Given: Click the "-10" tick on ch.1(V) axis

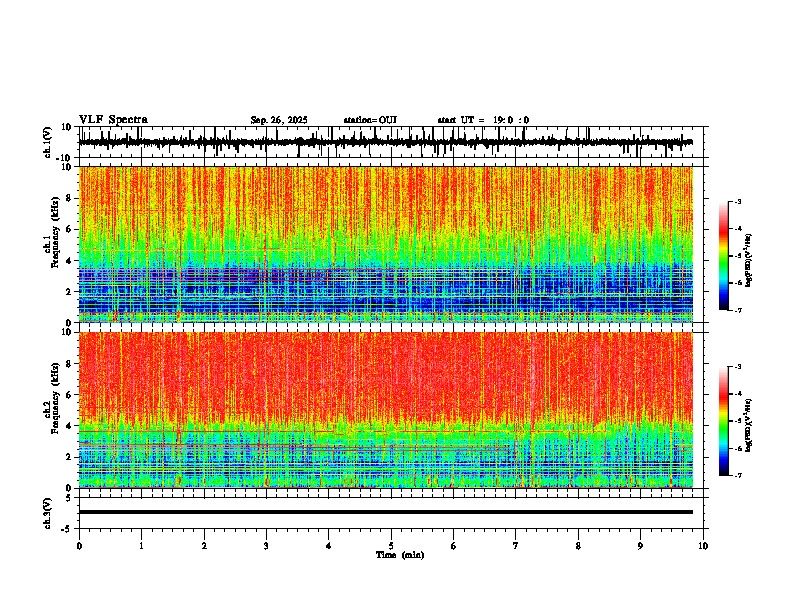Looking at the screenshot, I should pos(65,158).
